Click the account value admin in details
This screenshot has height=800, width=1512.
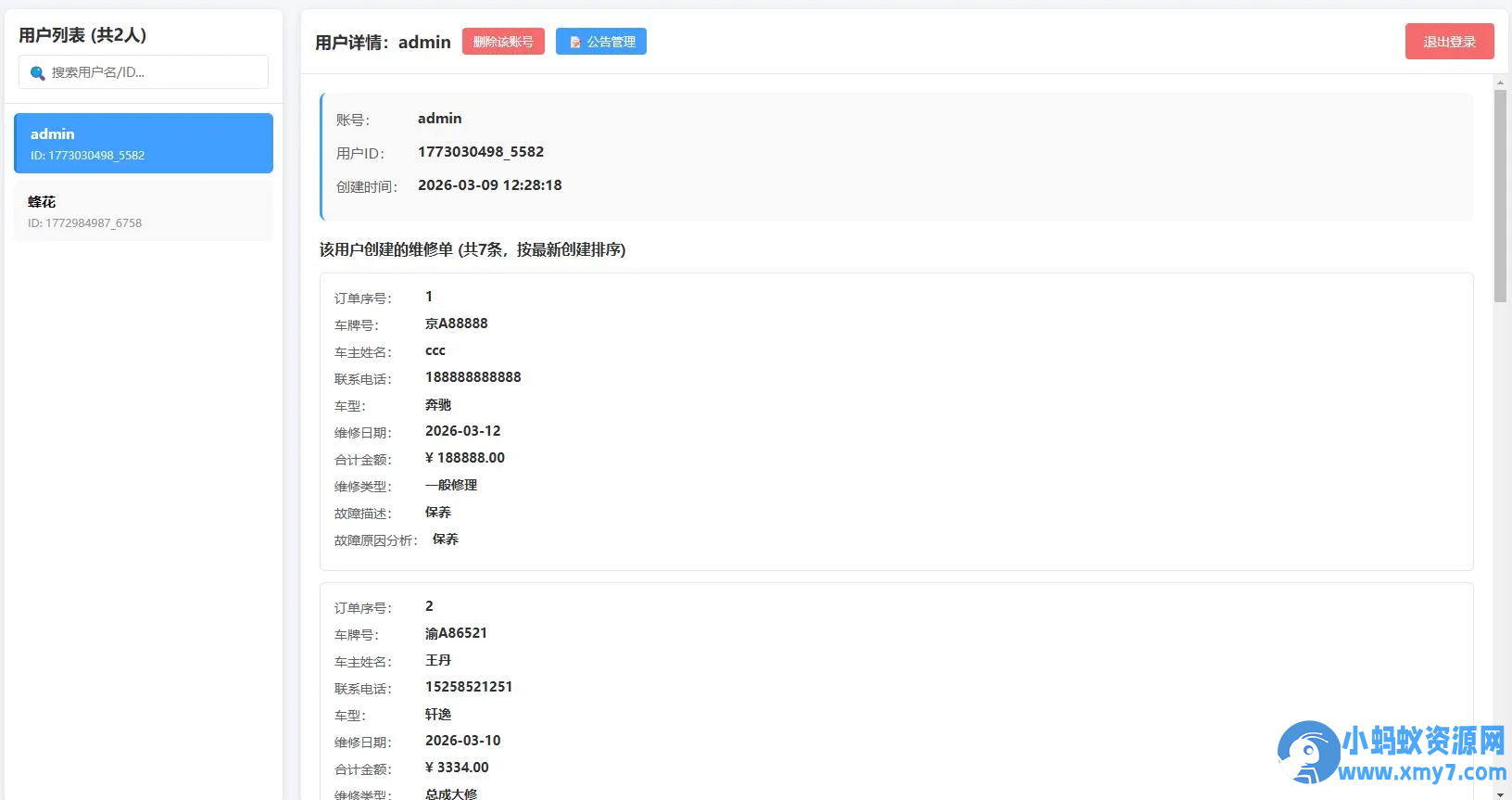point(439,119)
